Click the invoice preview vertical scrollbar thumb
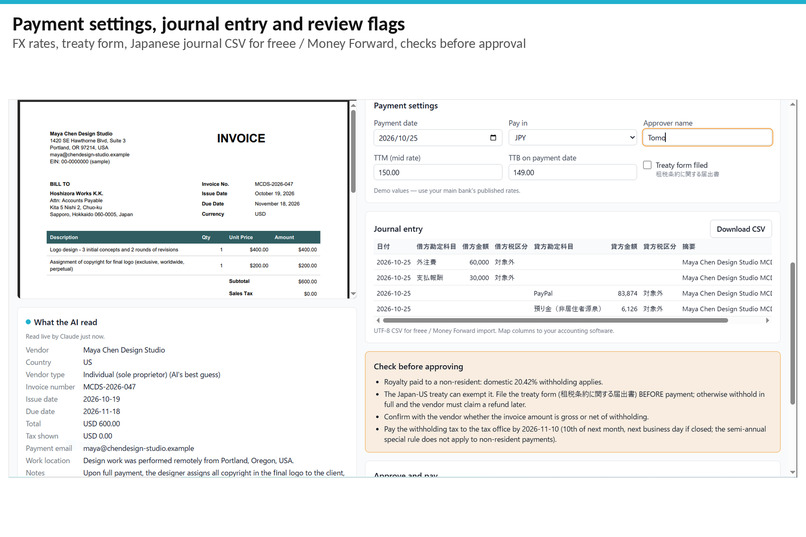 click(x=353, y=152)
